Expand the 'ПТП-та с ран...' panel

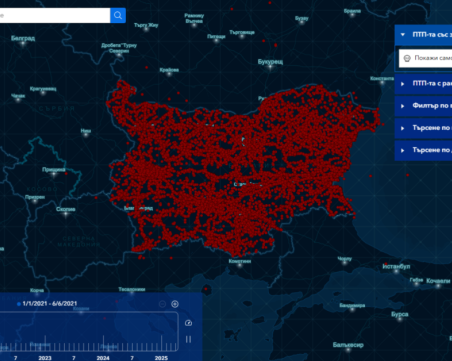tap(423, 84)
